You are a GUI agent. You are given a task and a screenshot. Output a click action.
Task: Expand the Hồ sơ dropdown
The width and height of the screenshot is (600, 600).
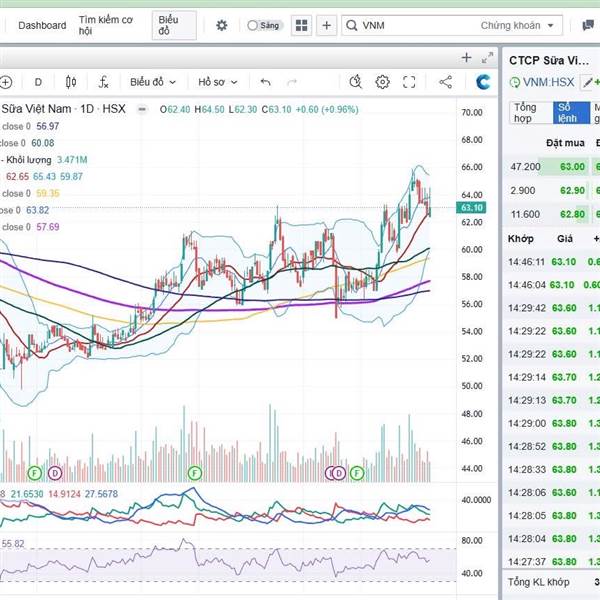coord(218,82)
